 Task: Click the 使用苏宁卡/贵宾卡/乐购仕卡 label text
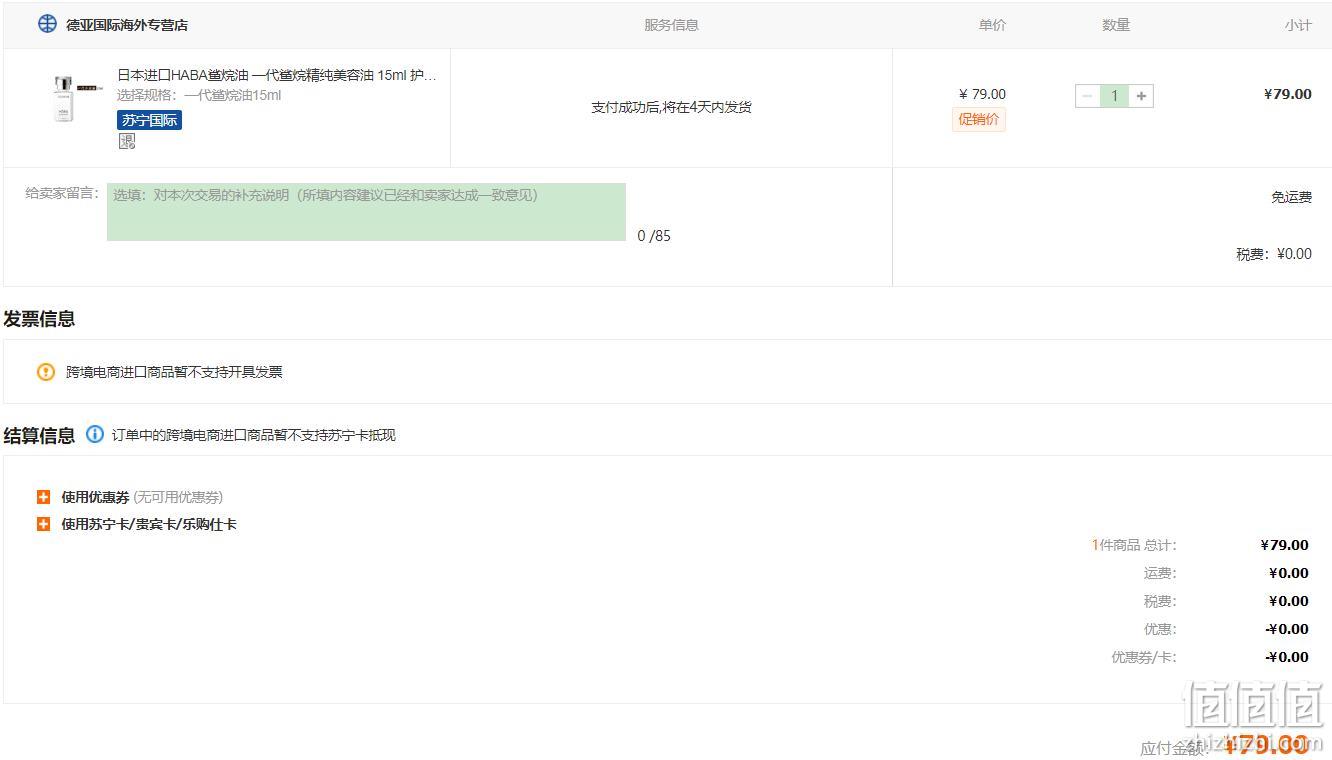[x=149, y=524]
